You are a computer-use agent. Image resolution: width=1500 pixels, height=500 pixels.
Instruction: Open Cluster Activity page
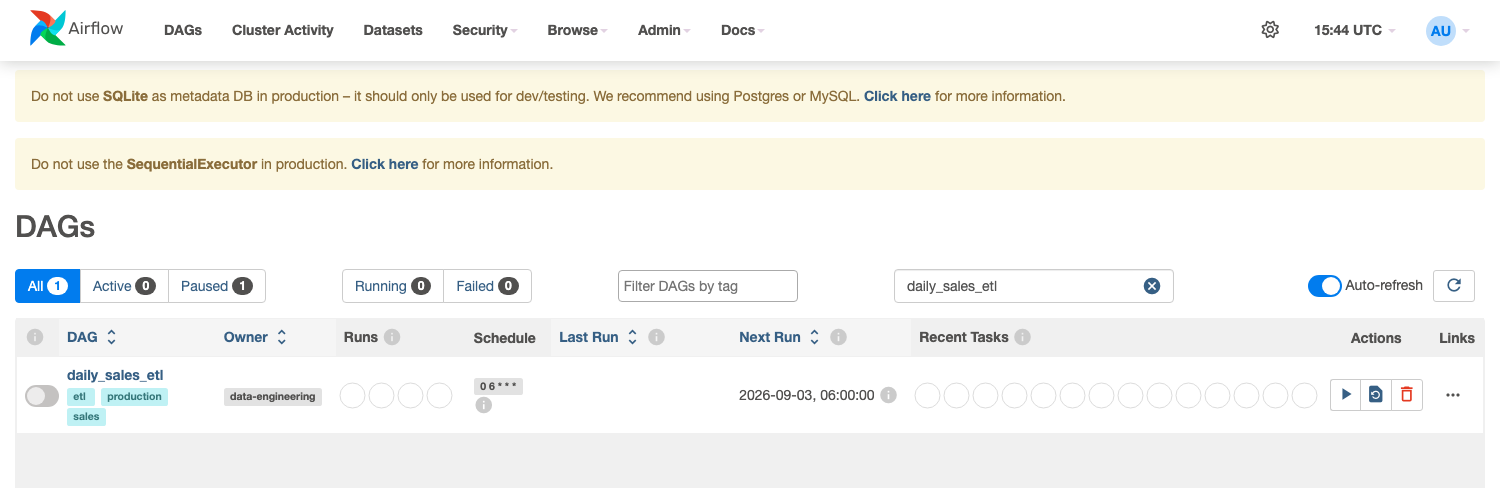[283, 30]
